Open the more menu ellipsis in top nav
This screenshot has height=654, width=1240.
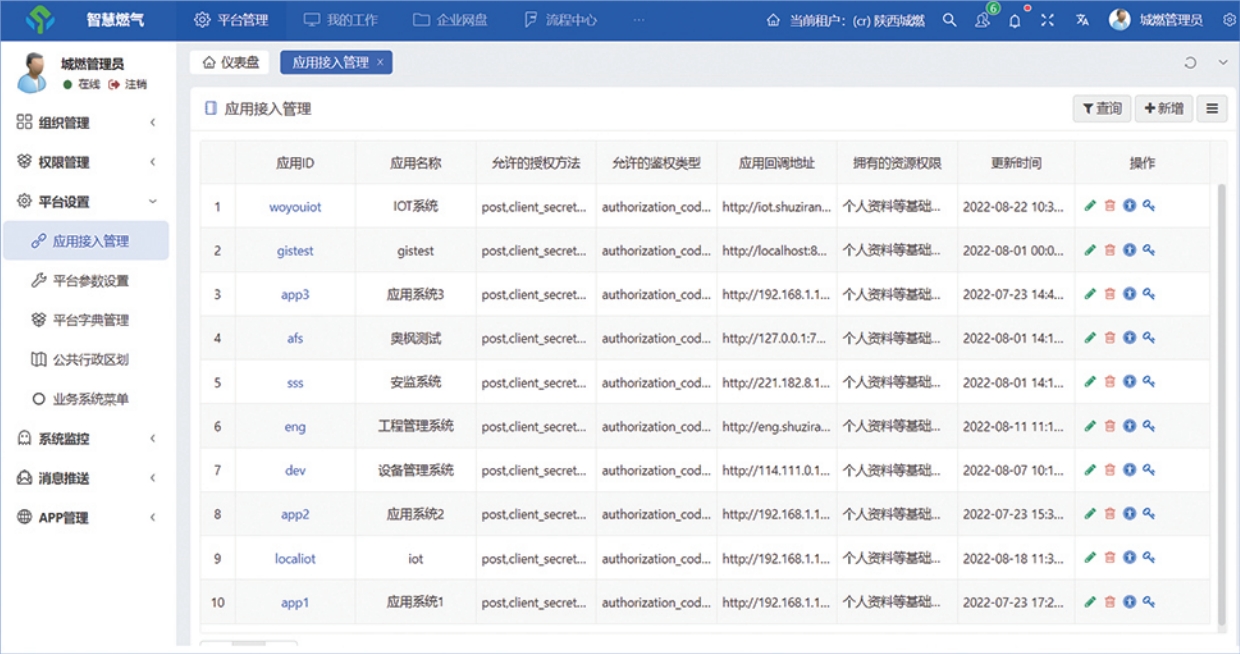click(638, 20)
